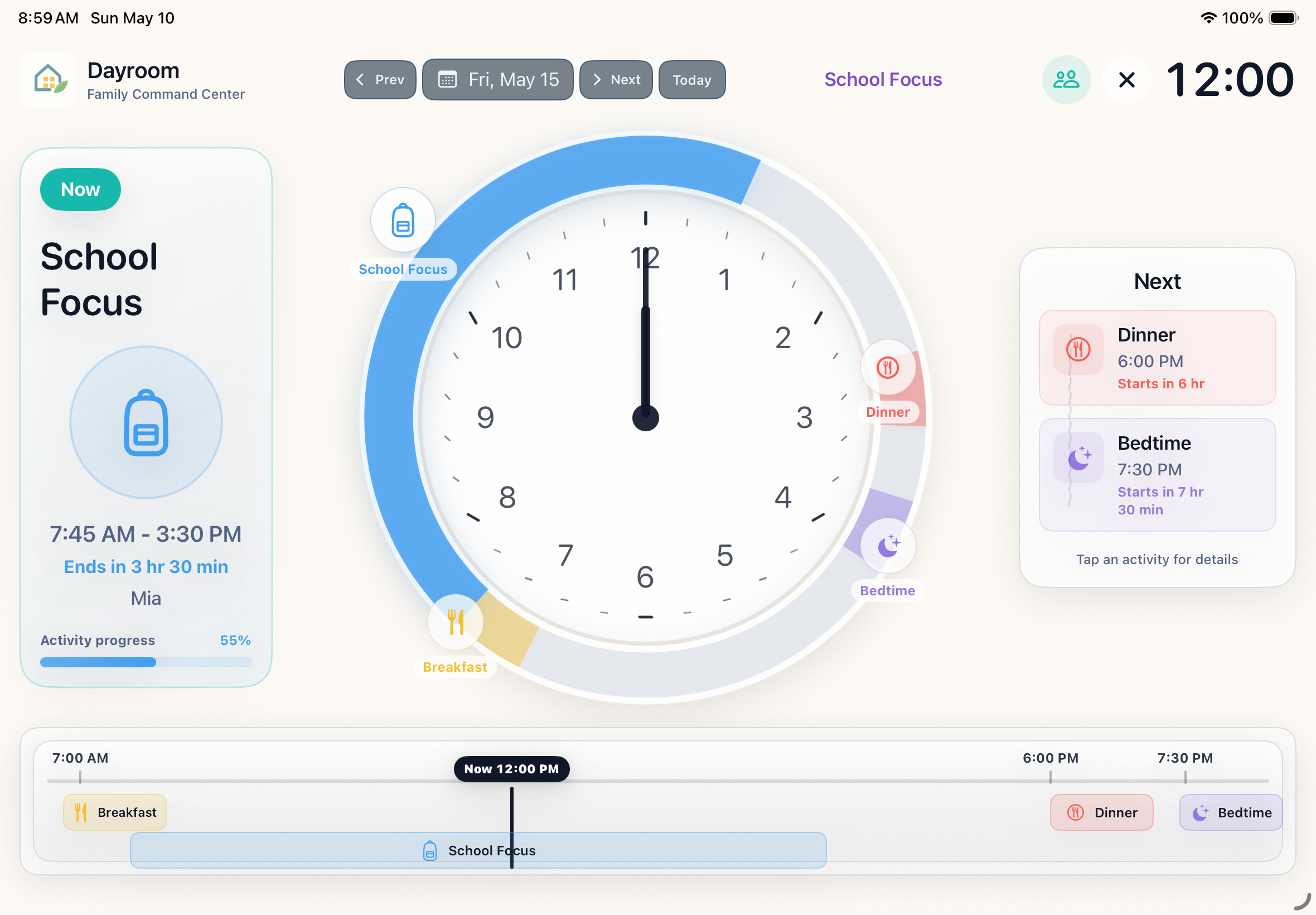This screenshot has height=915, width=1316.
Task: Tap the Breakfast label below the clock
Action: (x=455, y=667)
